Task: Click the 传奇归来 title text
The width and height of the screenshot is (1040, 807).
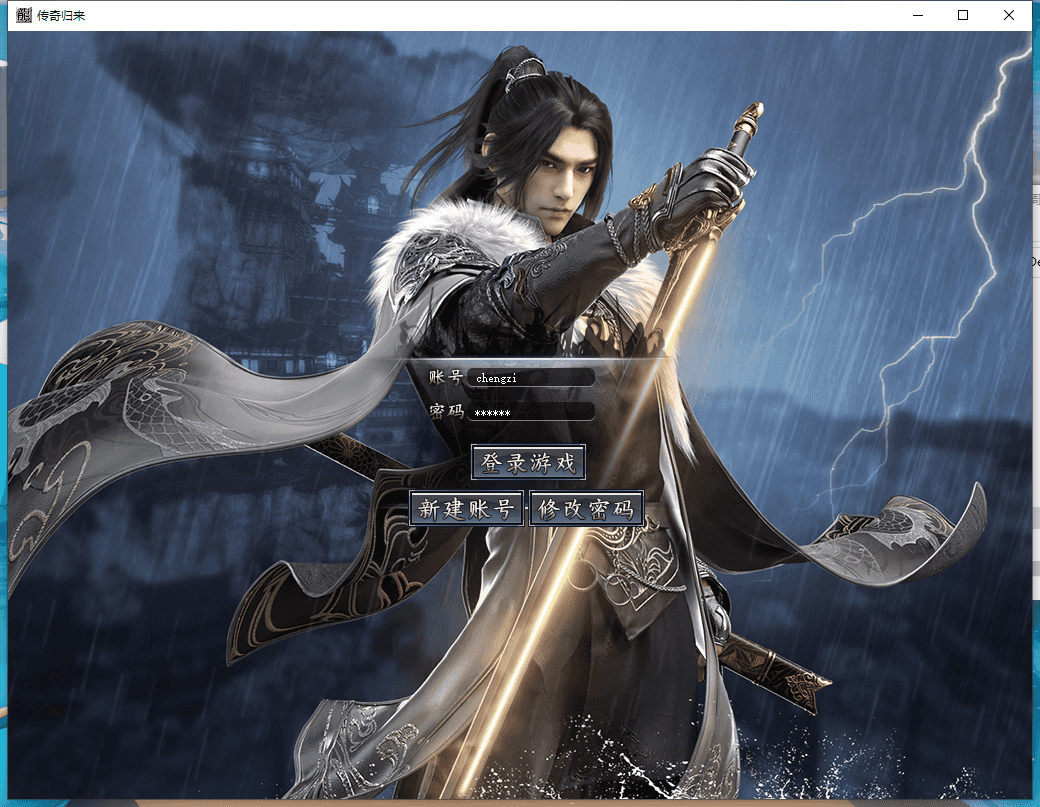Action: pyautogui.click(x=61, y=16)
